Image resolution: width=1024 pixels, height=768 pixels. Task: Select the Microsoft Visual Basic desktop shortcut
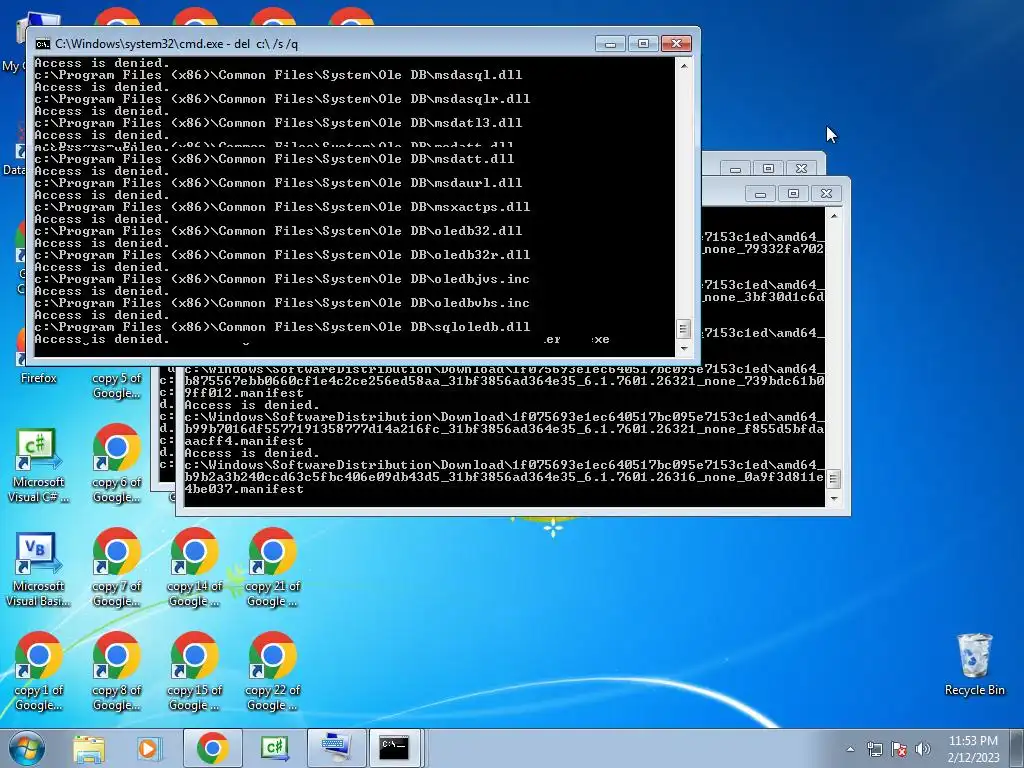pos(38,570)
